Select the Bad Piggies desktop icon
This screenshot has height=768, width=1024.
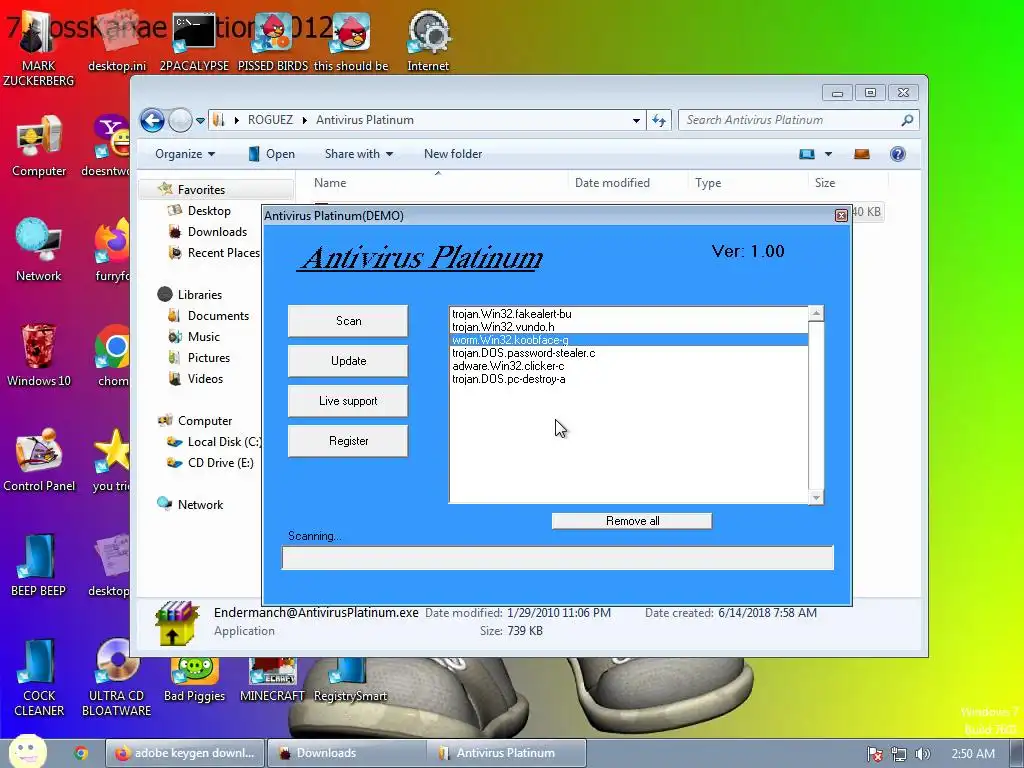pos(195,679)
